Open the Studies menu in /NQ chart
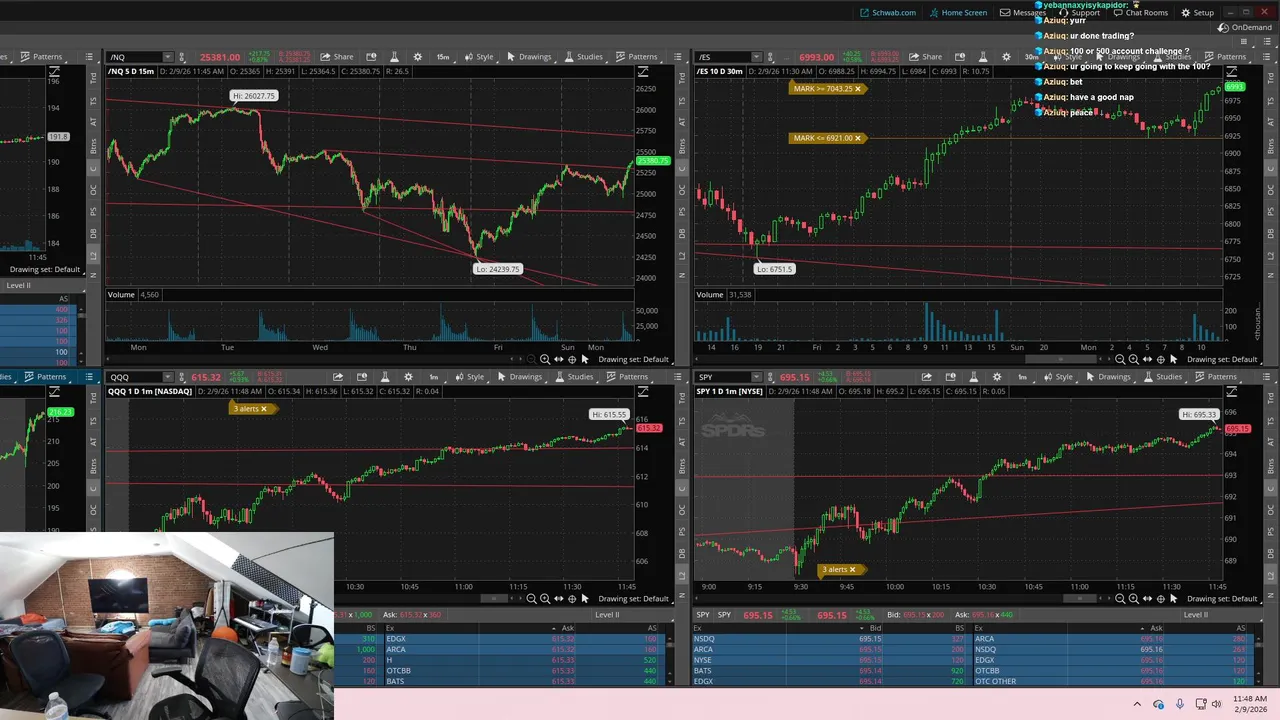This screenshot has width=1280, height=720. pos(583,57)
